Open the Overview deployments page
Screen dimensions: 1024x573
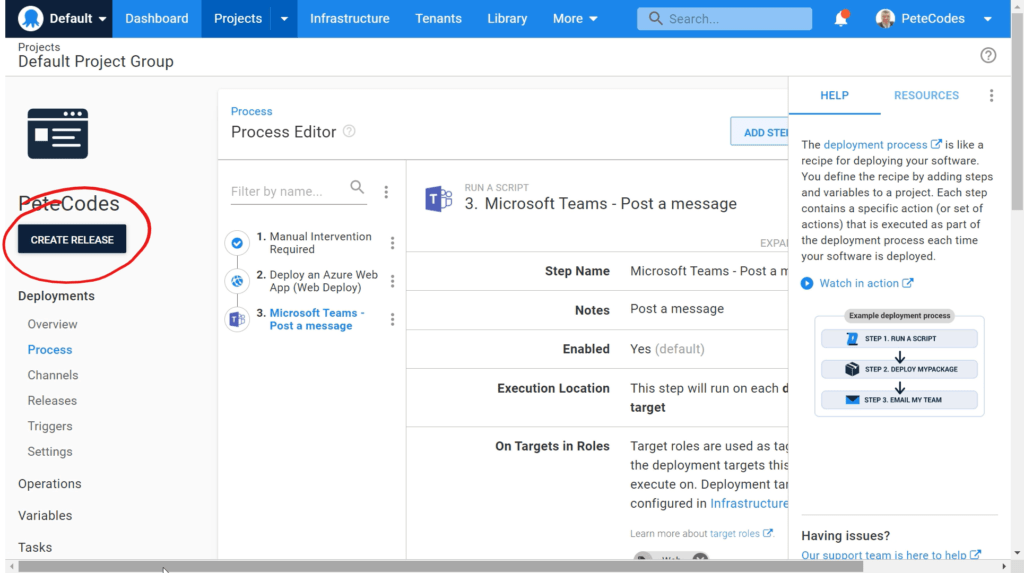click(x=52, y=324)
